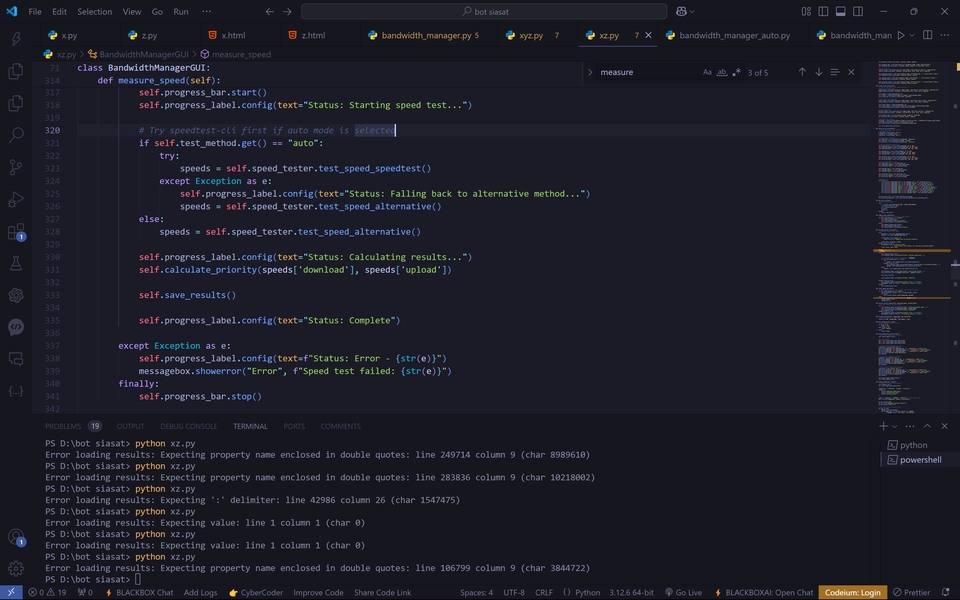Open the Customize Layout icon
960x600 pixels.
(806, 11)
